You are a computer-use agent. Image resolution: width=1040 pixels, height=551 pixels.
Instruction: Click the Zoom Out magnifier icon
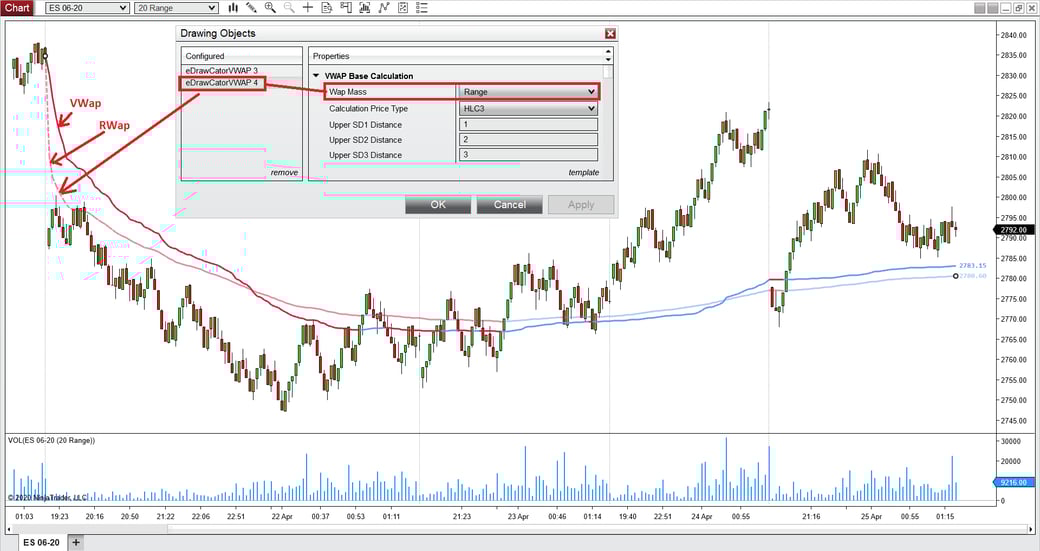pyautogui.click(x=289, y=8)
